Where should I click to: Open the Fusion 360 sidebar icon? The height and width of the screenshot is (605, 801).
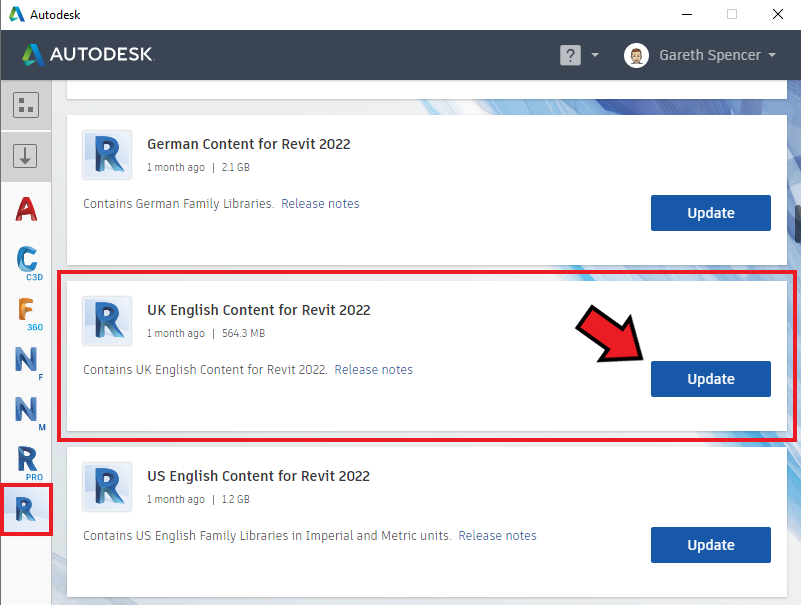[x=29, y=314]
